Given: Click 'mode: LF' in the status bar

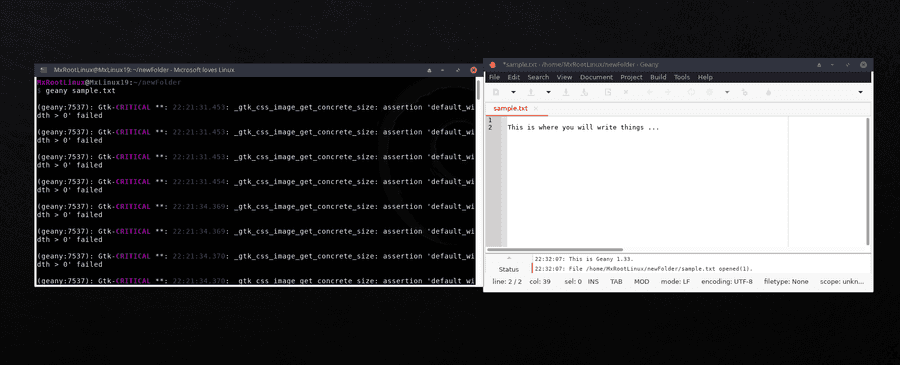Looking at the screenshot, I should (675, 282).
